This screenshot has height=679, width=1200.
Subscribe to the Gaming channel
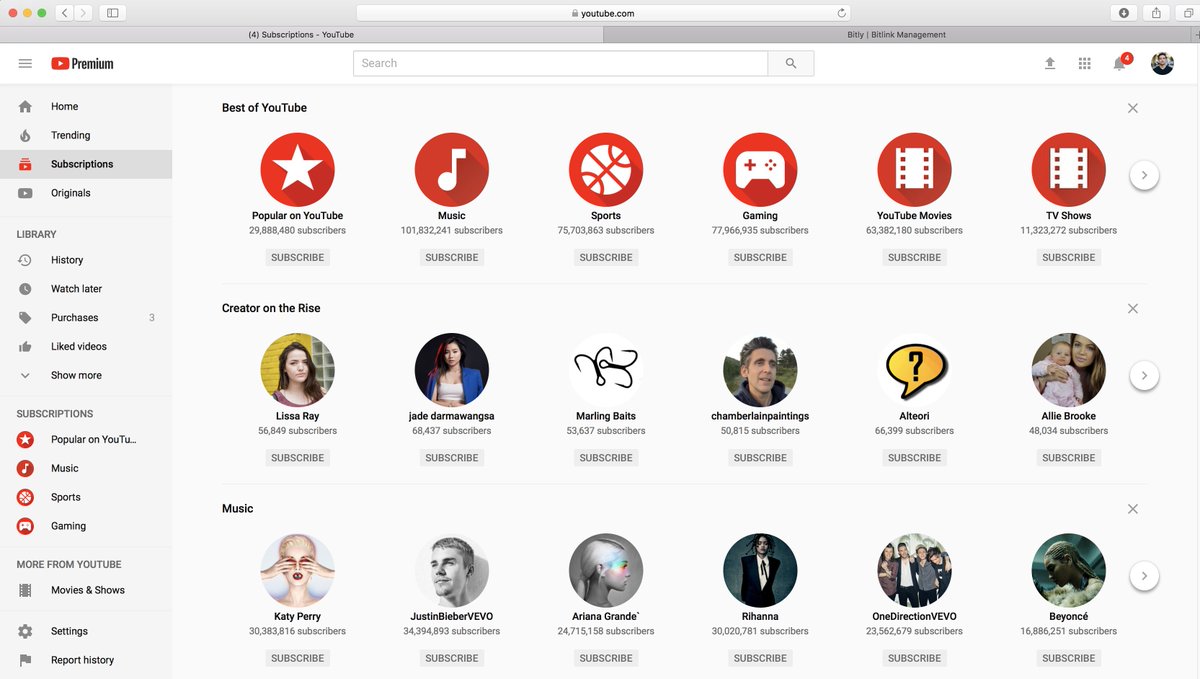[760, 257]
